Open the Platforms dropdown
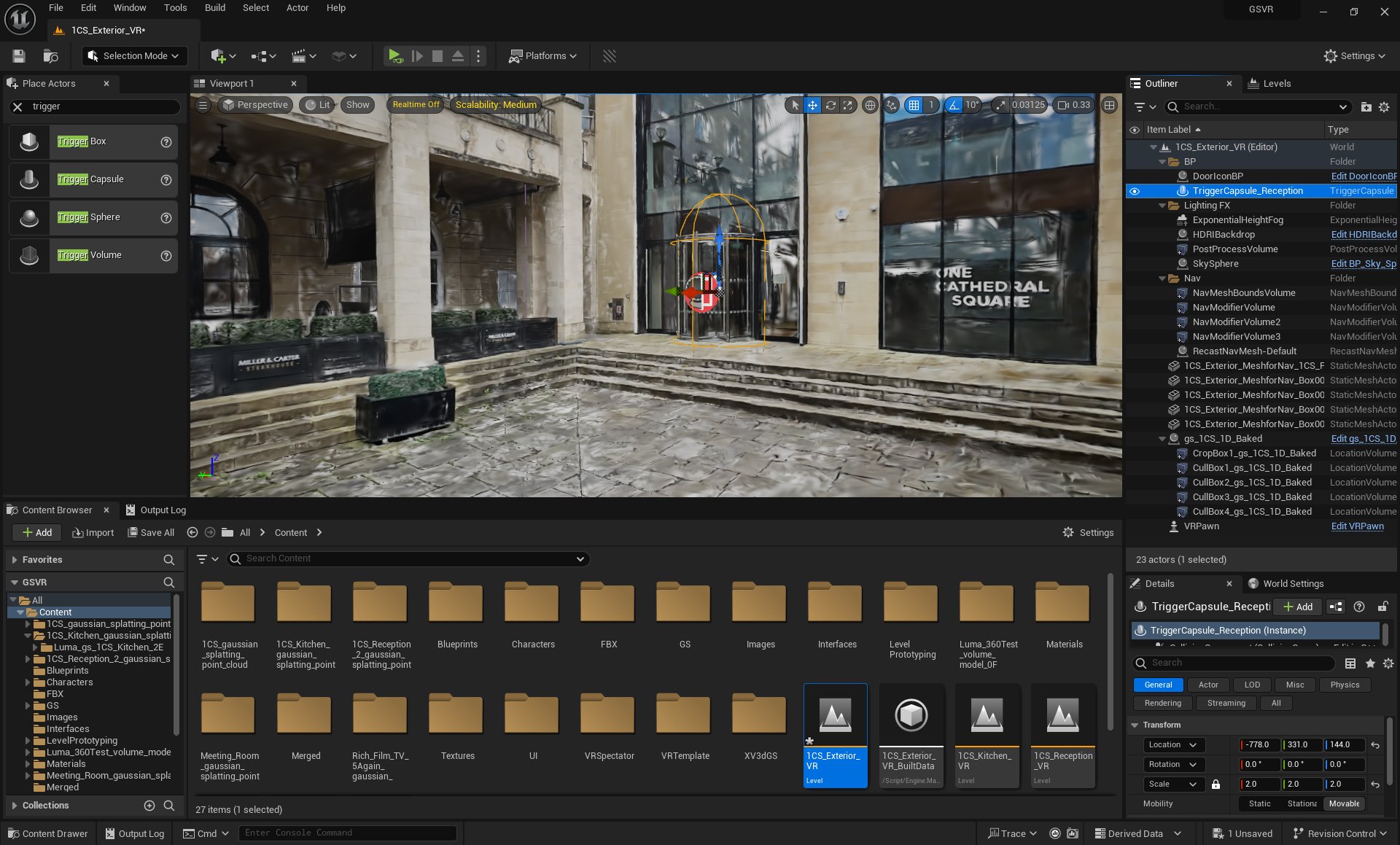The width and height of the screenshot is (1400, 845). click(x=542, y=56)
